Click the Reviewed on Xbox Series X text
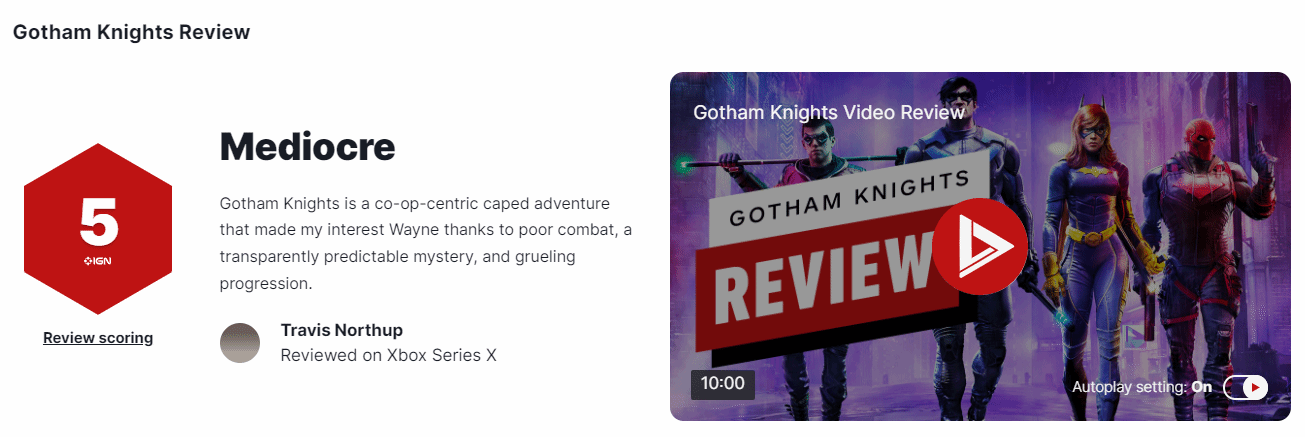This screenshot has width=1305, height=437. [x=388, y=355]
